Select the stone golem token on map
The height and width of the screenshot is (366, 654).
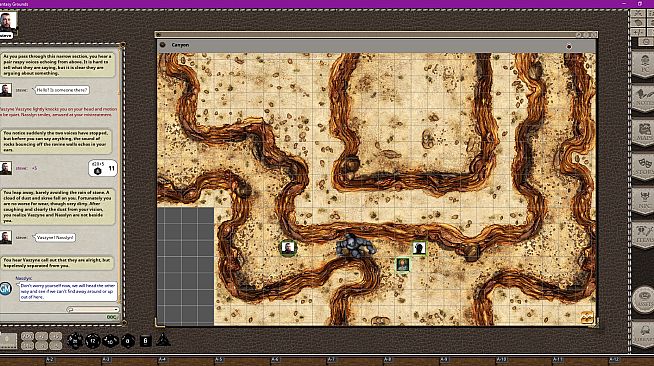point(356,246)
